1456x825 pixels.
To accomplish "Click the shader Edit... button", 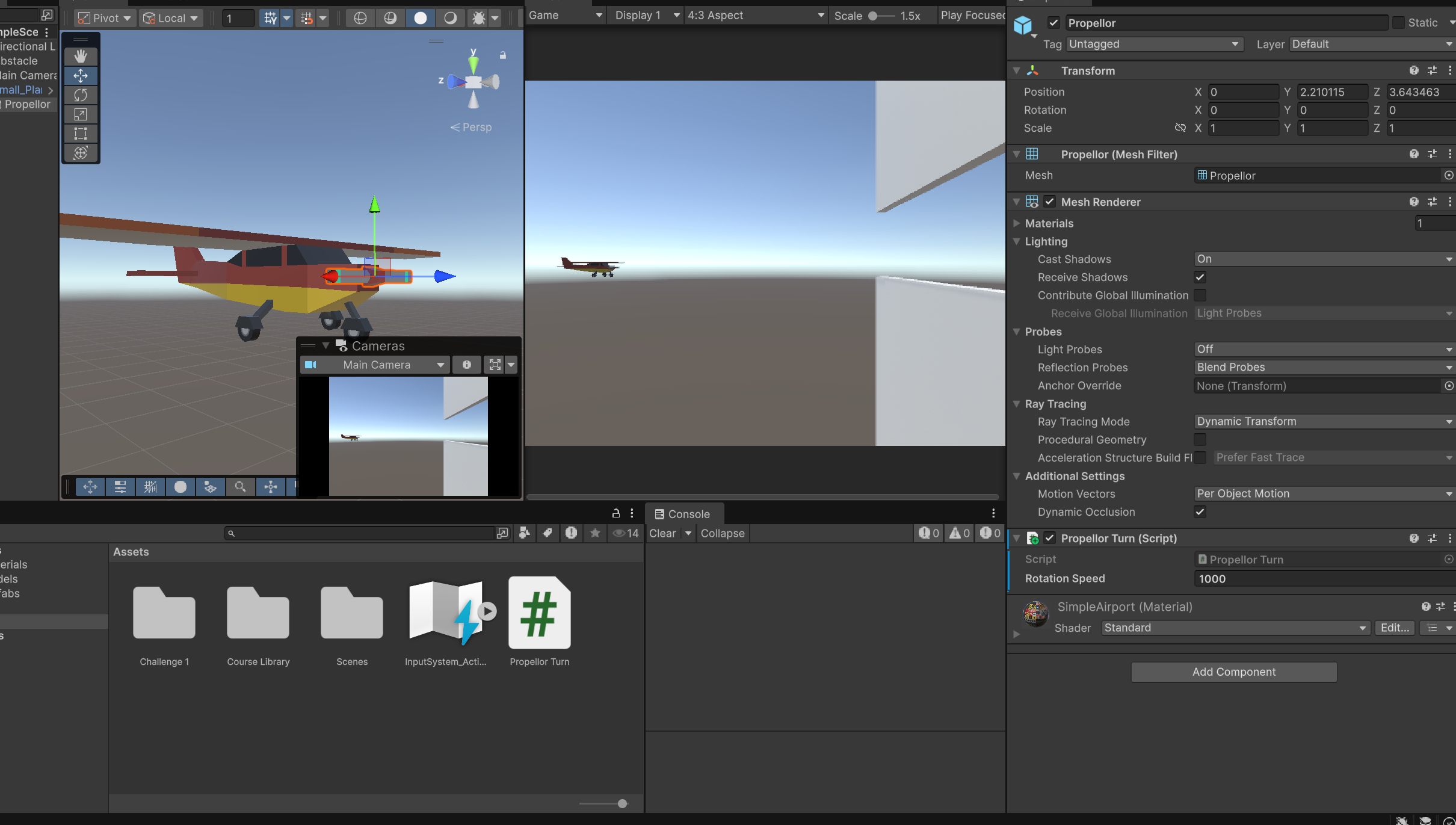I will (1395, 628).
